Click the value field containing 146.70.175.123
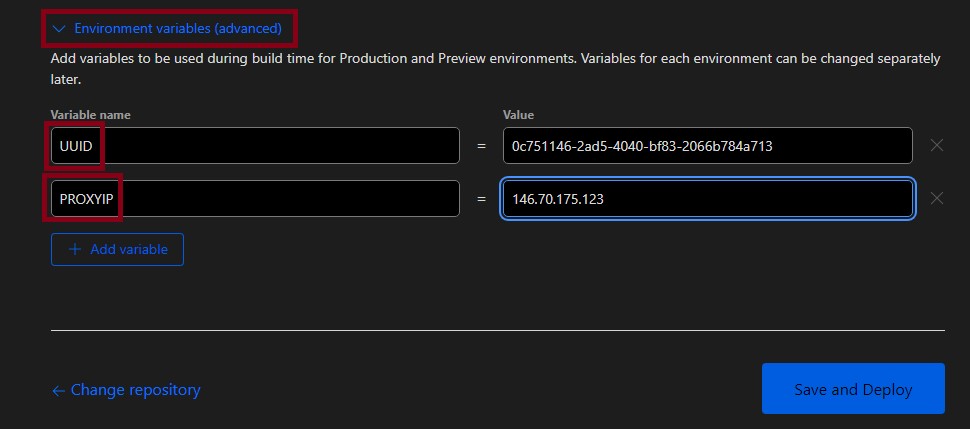 (707, 198)
